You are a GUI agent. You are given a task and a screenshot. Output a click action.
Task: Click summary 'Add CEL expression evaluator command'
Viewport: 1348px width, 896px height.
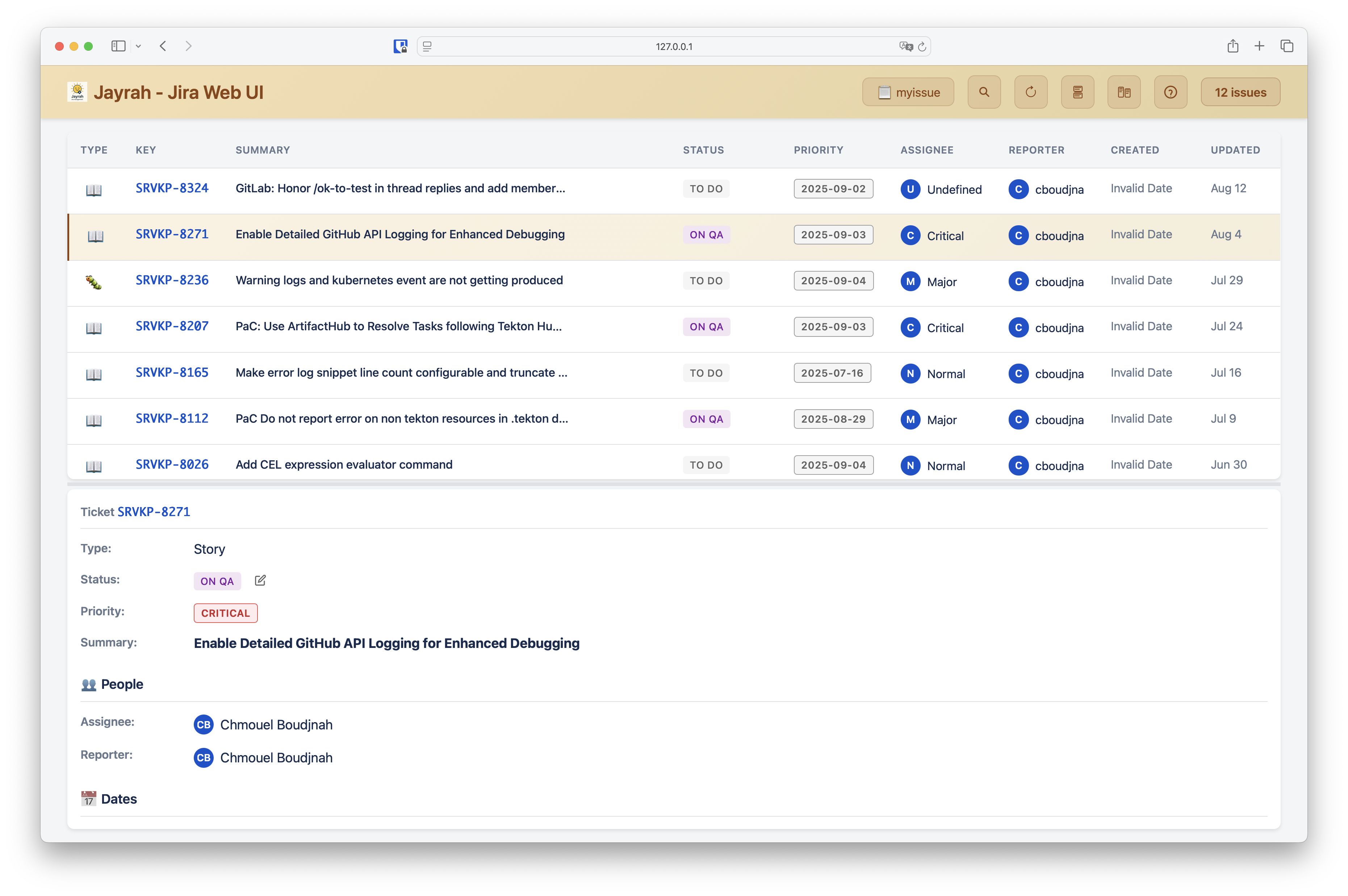[x=344, y=465]
